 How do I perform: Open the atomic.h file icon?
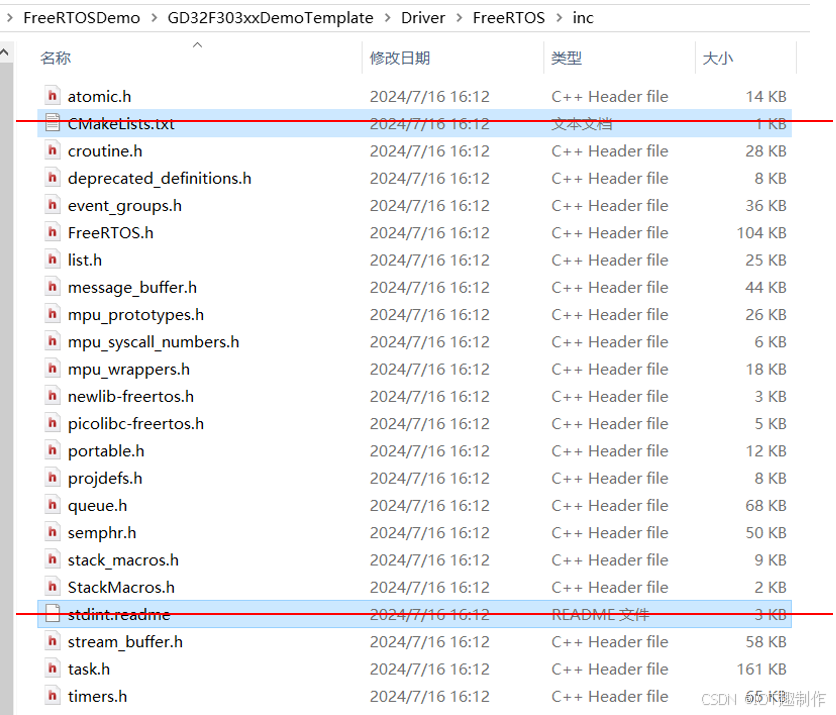pos(52,96)
